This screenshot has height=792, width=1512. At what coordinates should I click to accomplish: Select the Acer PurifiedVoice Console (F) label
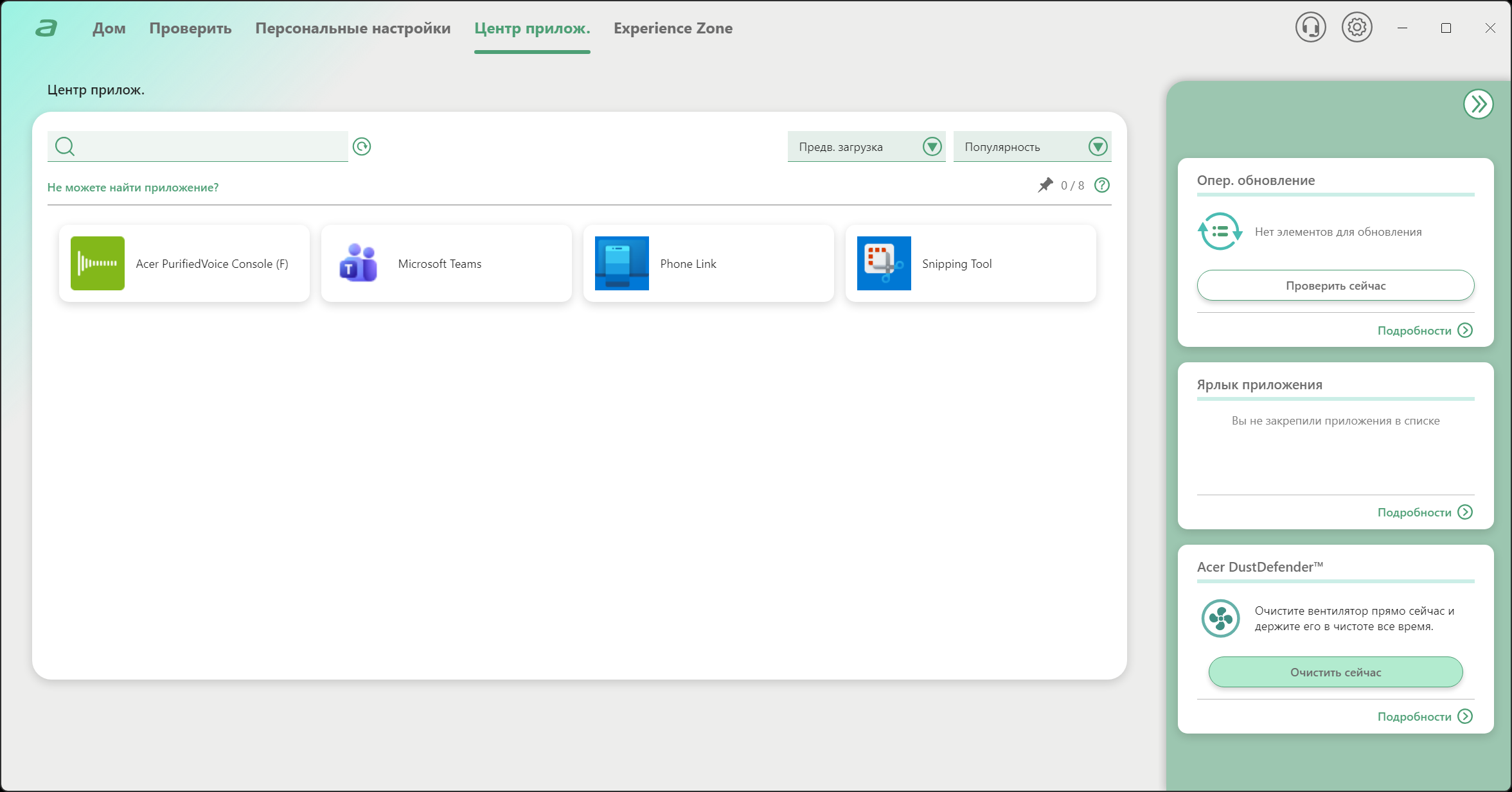coord(212,264)
